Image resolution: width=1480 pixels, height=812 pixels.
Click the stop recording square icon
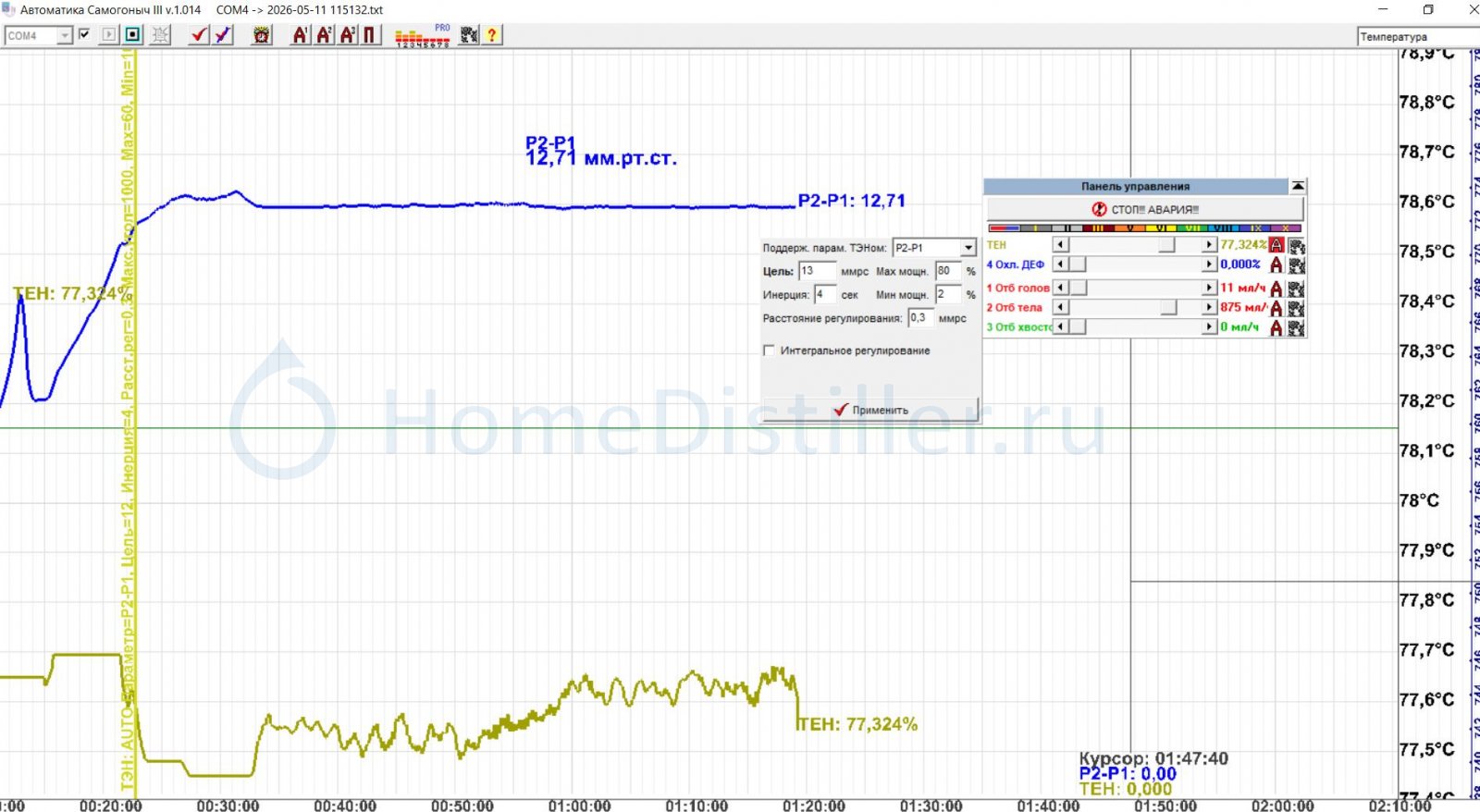pos(133,35)
